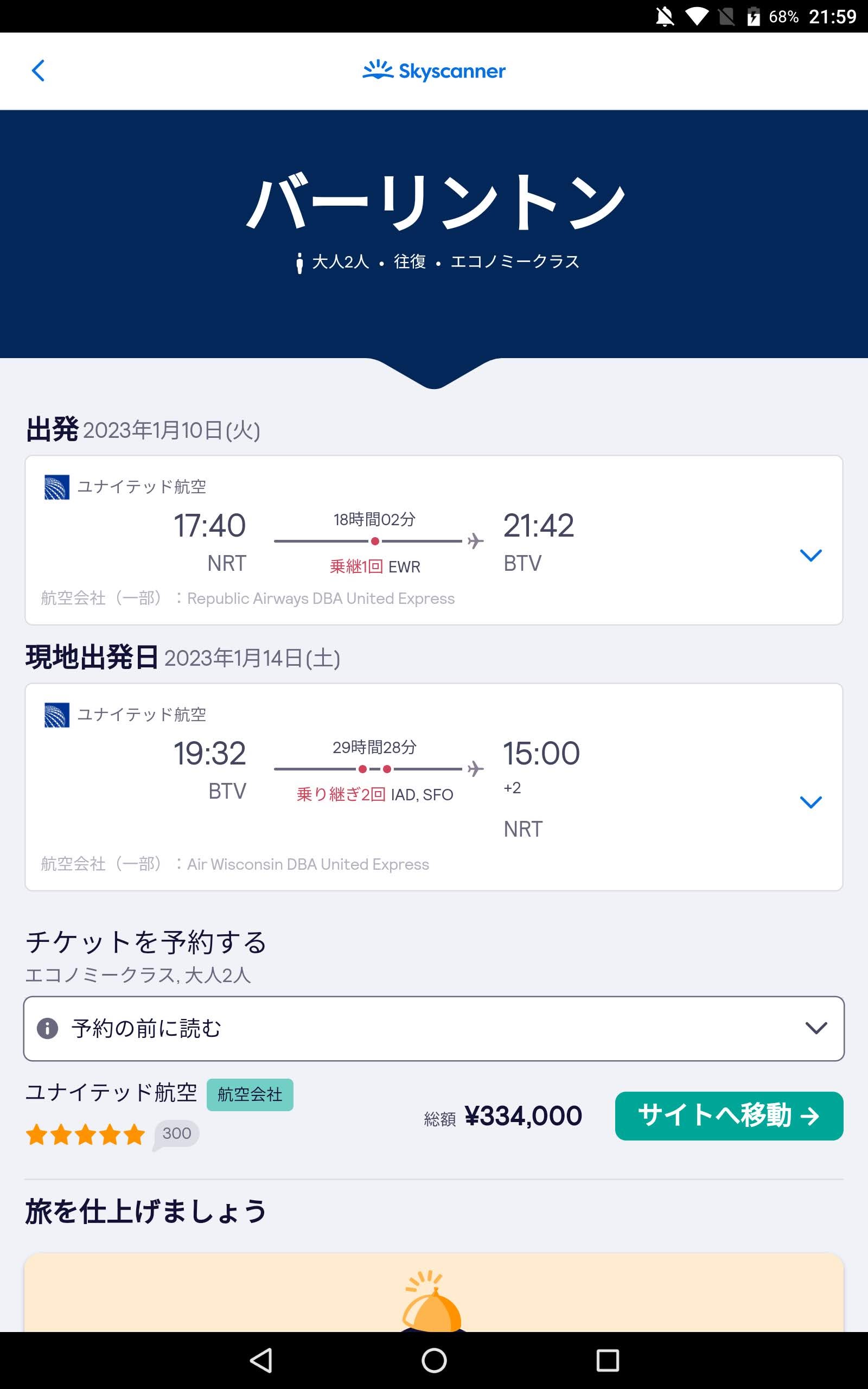
Task: Tap the ¥334,000 total price
Action: click(523, 1116)
